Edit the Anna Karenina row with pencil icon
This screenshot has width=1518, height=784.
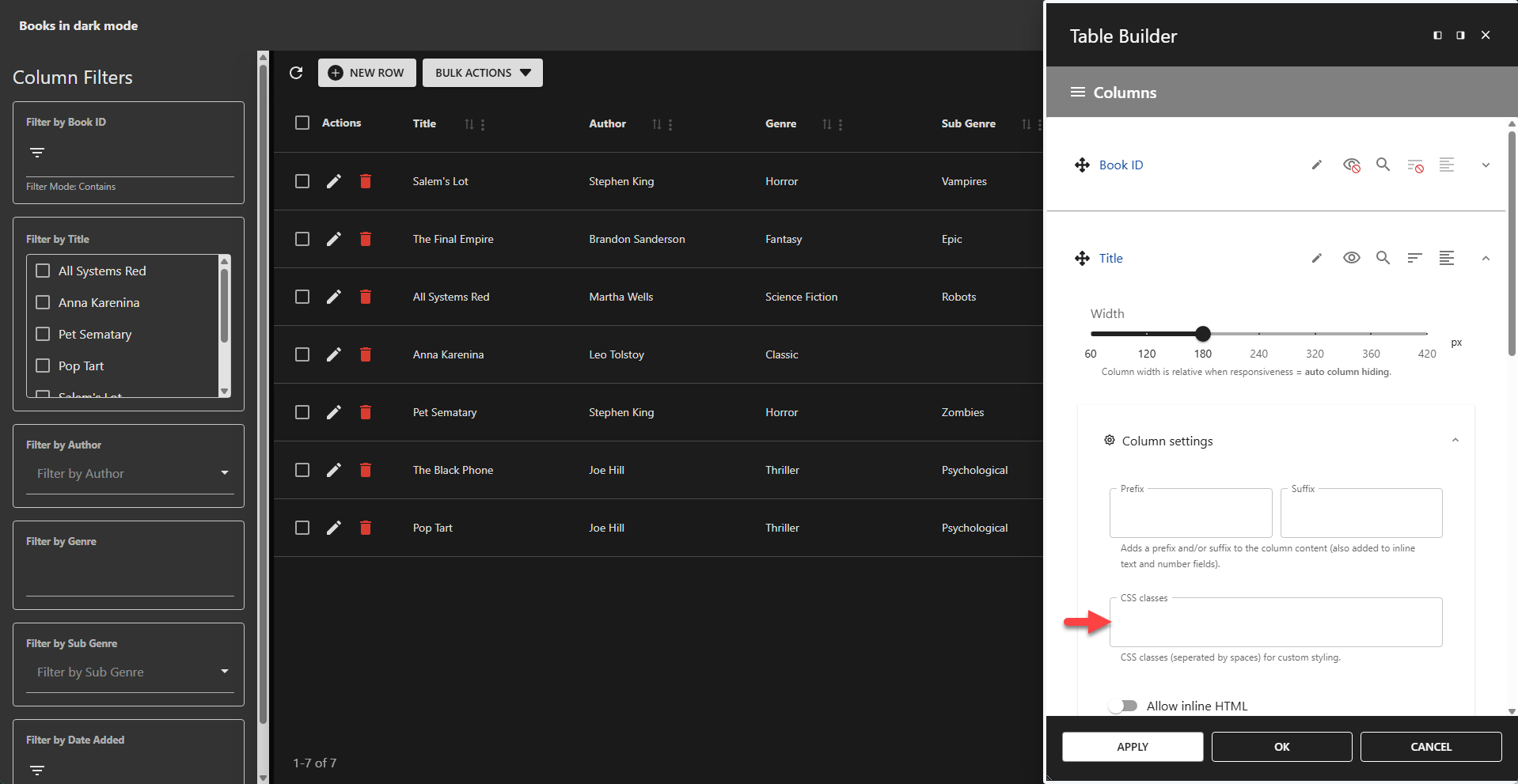[x=333, y=354]
